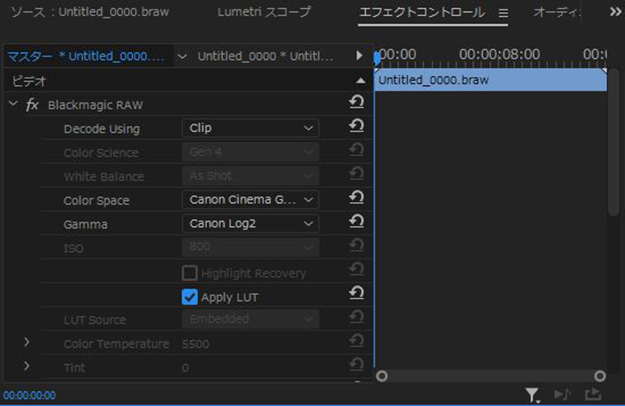
Task: Reset the Gamma parameter
Action: click(356, 224)
